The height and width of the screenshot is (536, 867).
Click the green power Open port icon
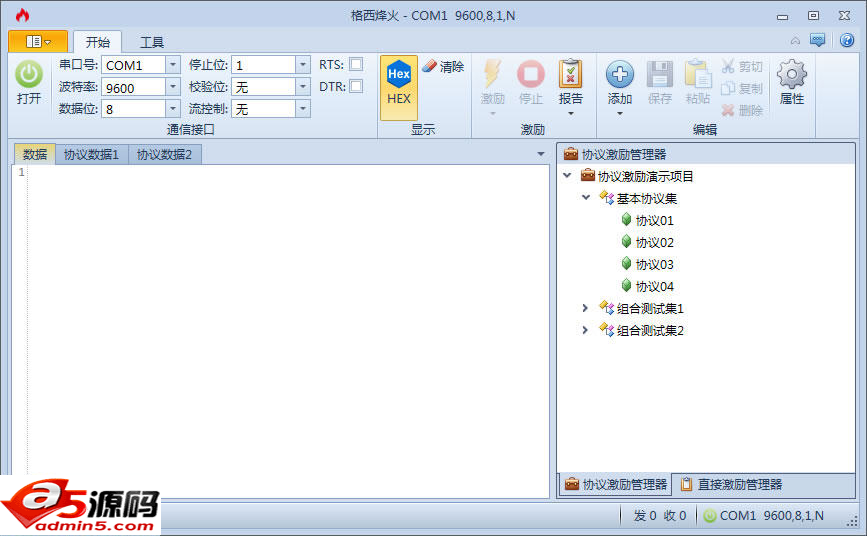(x=29, y=74)
